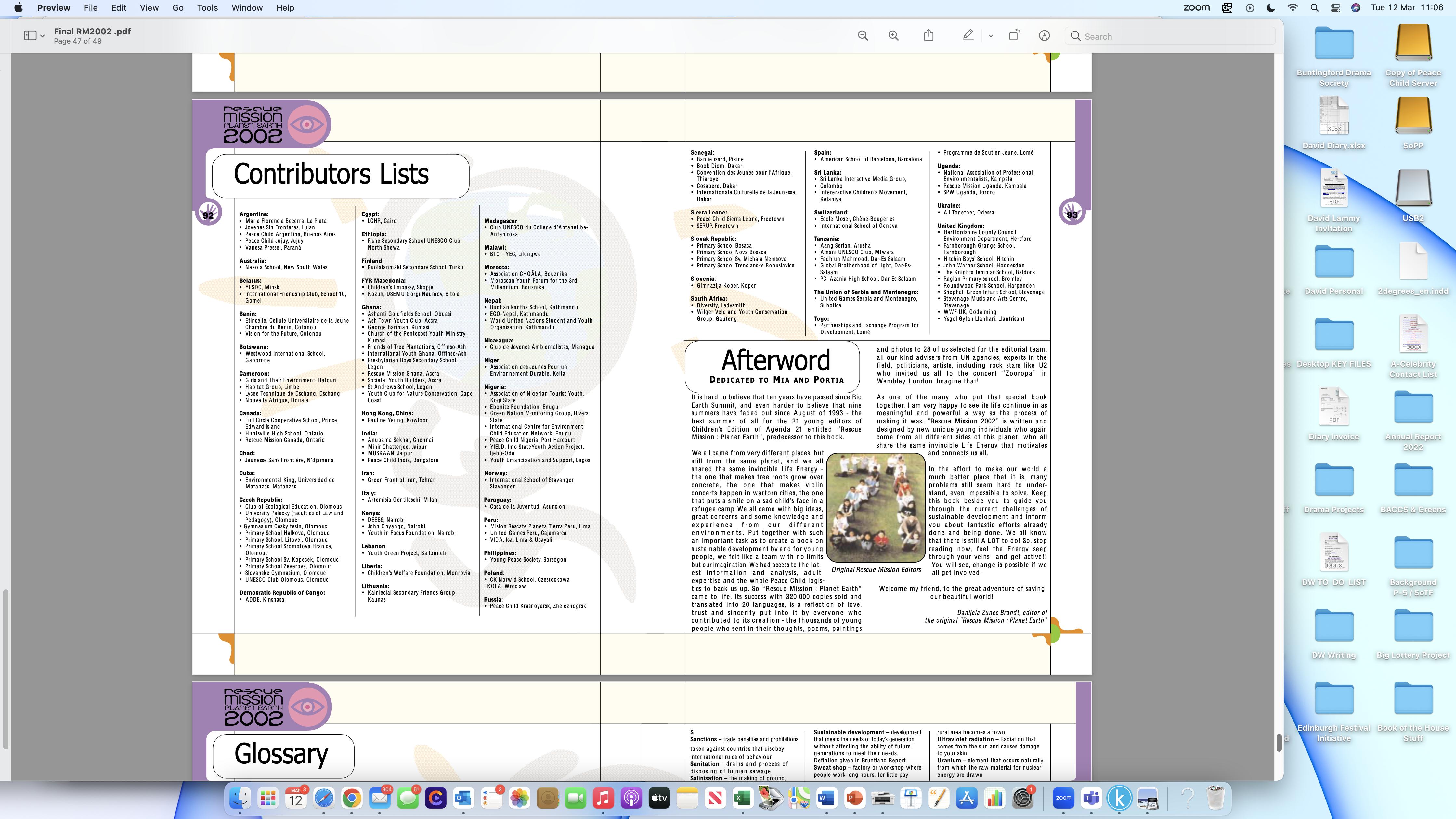Open the Tools menu
1456x819 pixels.
(x=207, y=8)
